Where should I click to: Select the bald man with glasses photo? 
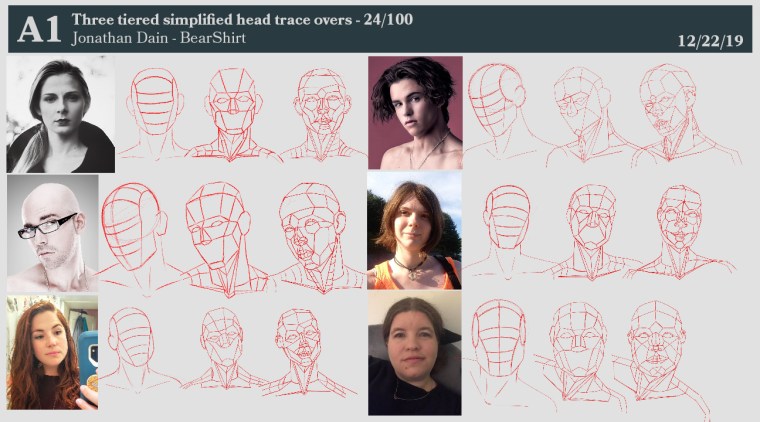coord(52,233)
